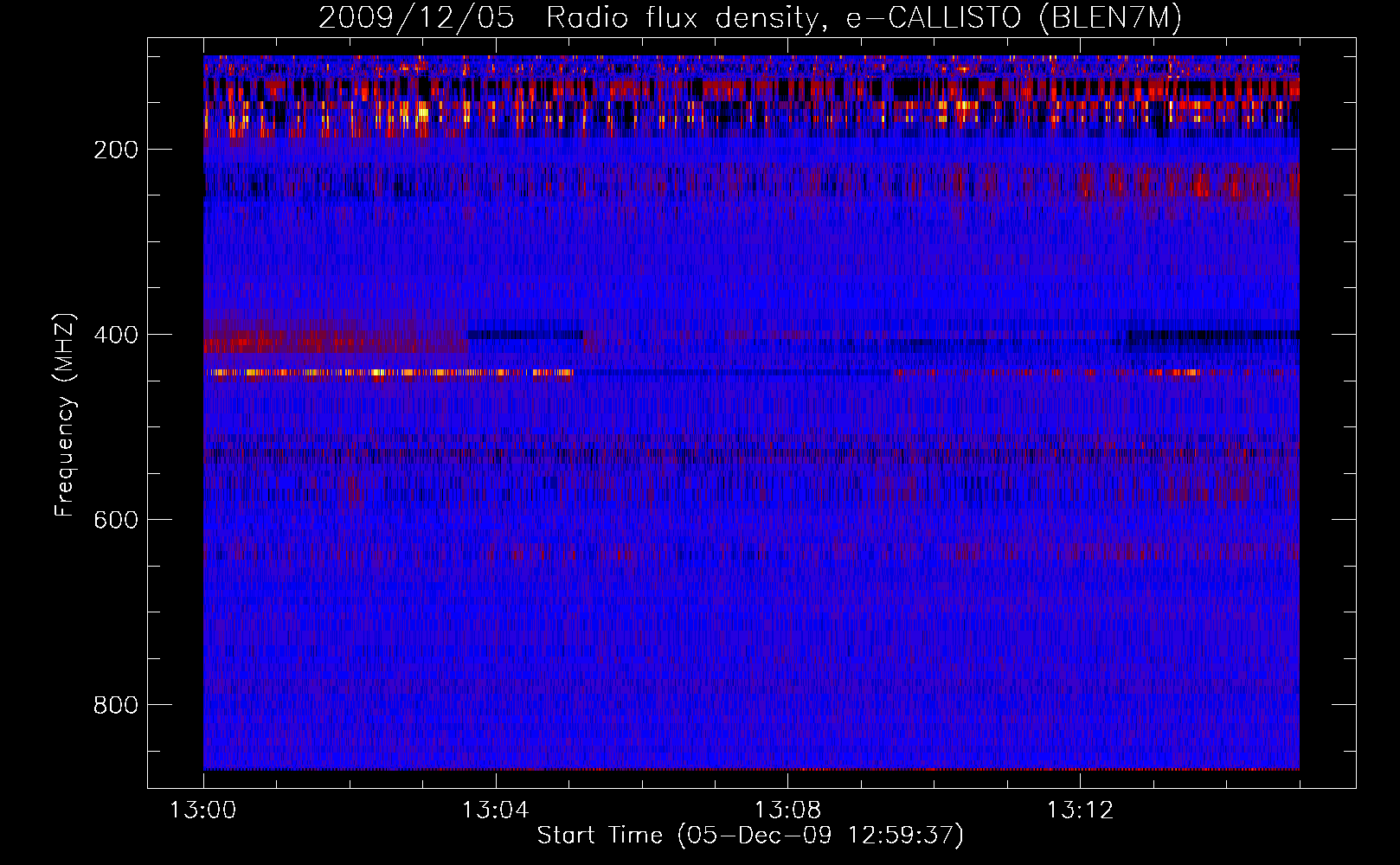Click the '13:00' time axis tick label
1400x865 pixels.
click(203, 811)
